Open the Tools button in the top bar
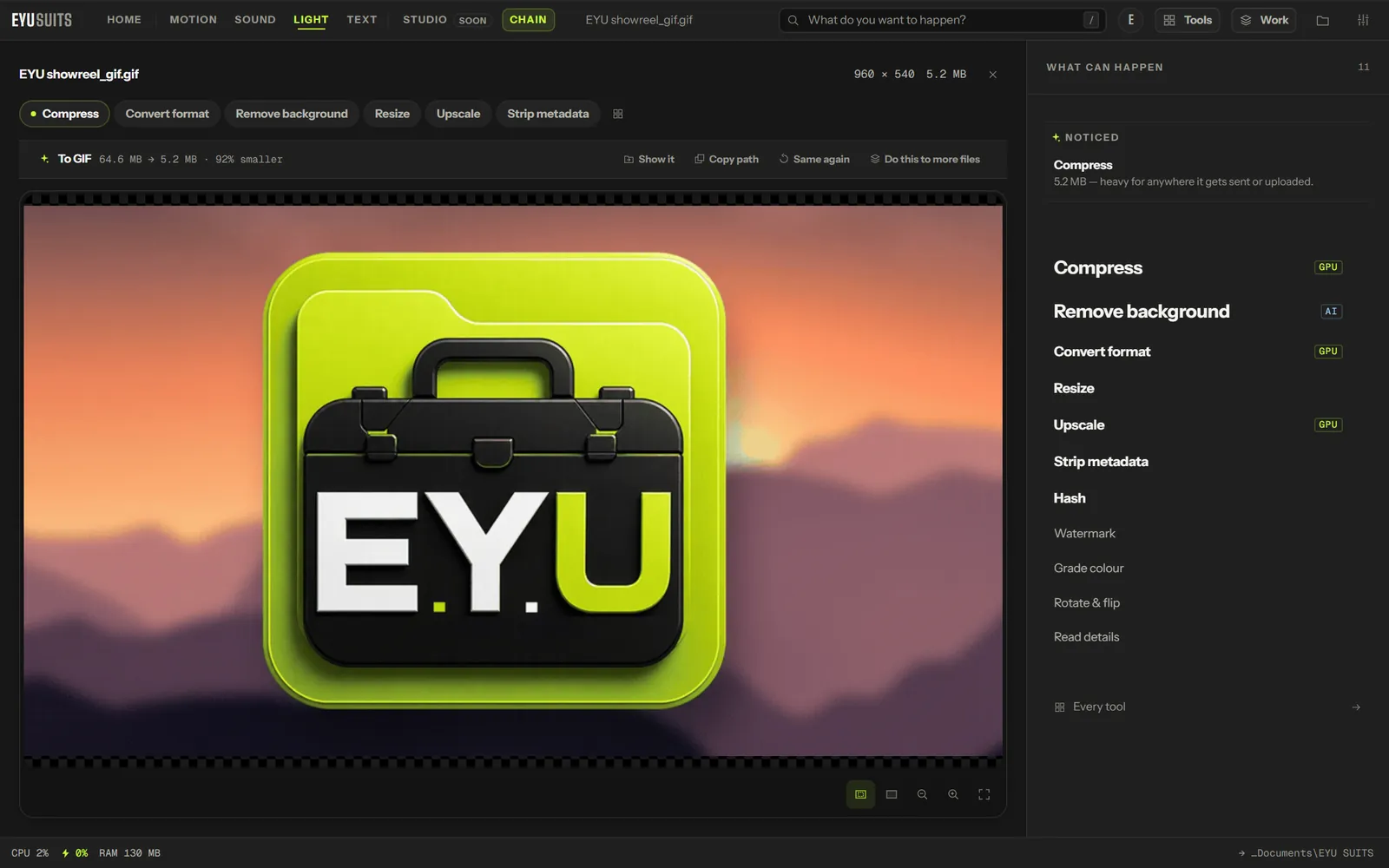This screenshot has width=1389, height=868. [1188, 20]
